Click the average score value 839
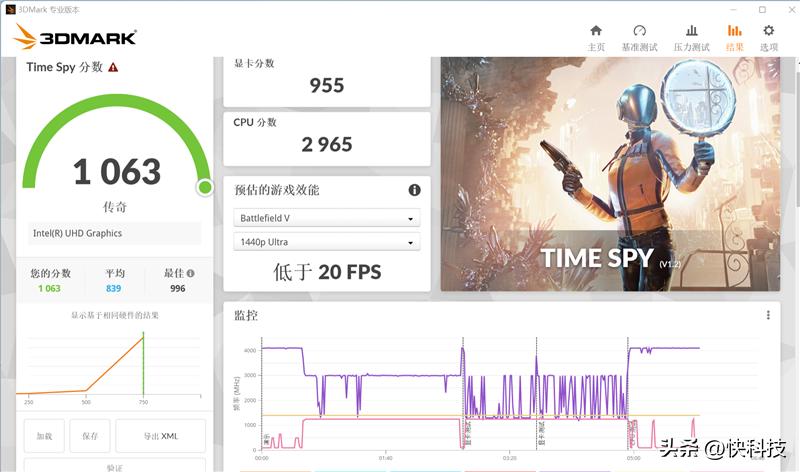 [113, 288]
